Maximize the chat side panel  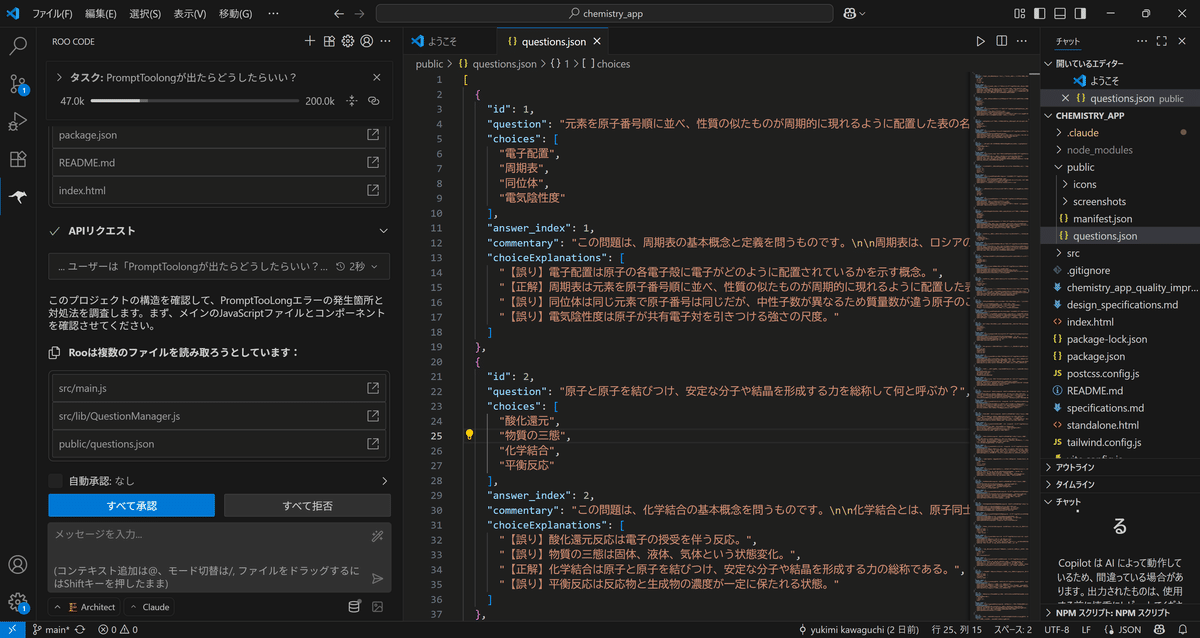(1161, 41)
